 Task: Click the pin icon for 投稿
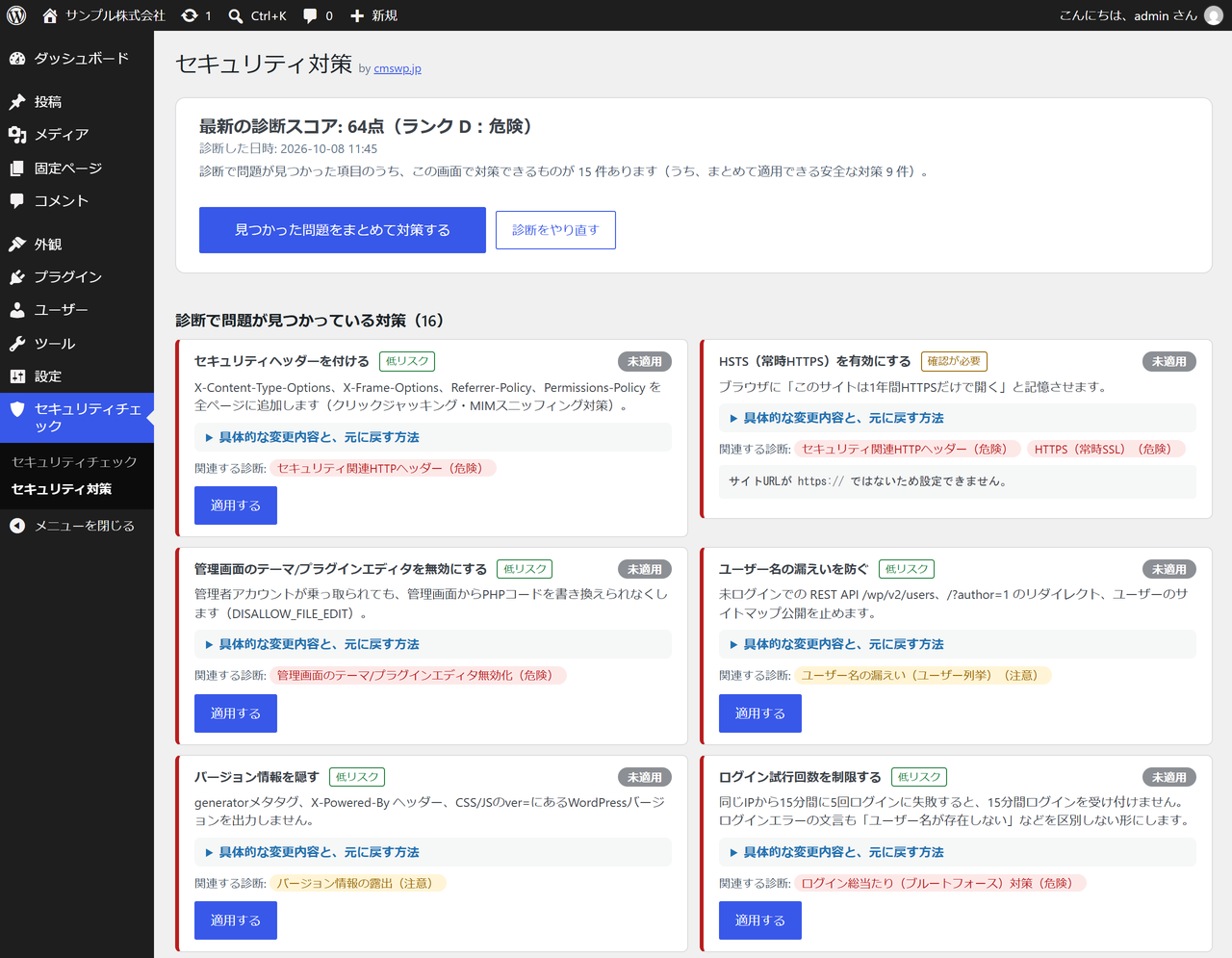(x=17, y=102)
